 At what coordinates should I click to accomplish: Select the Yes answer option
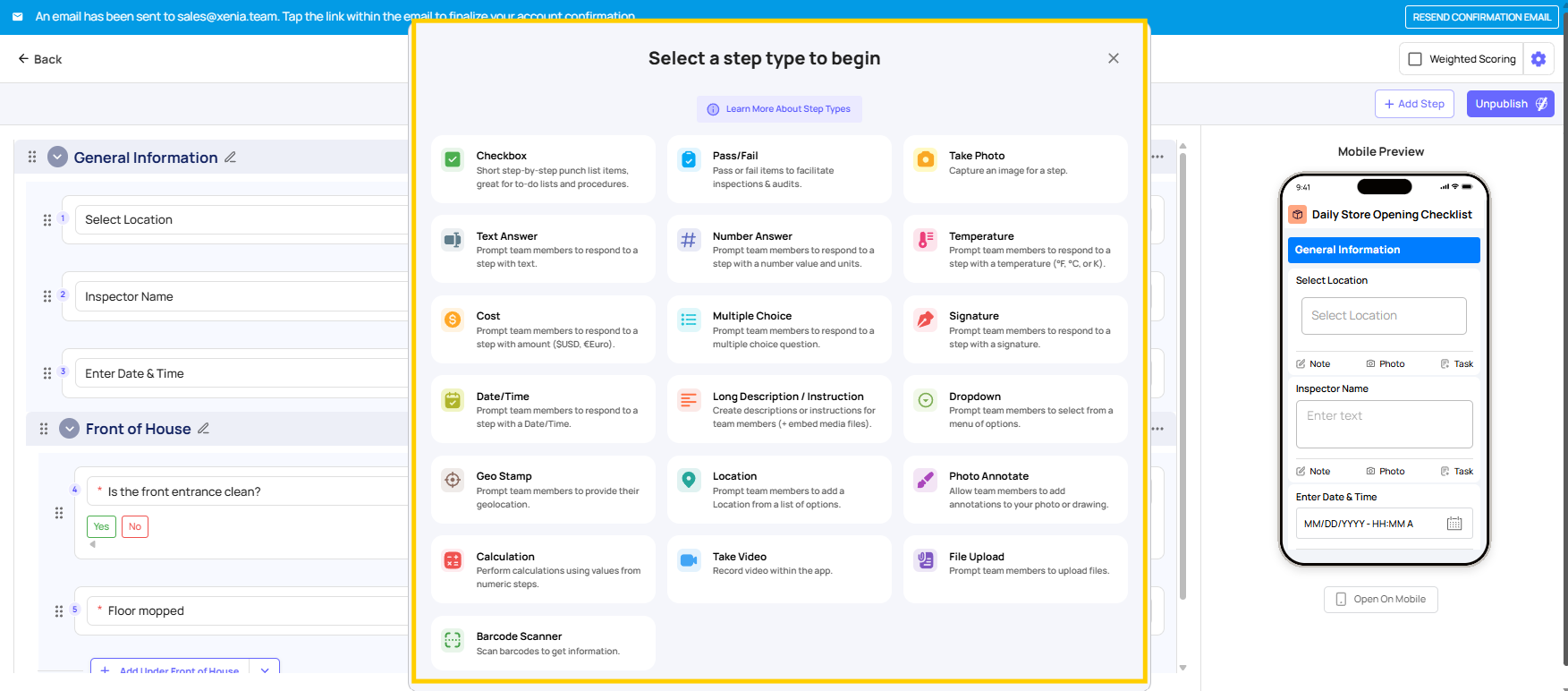102,526
